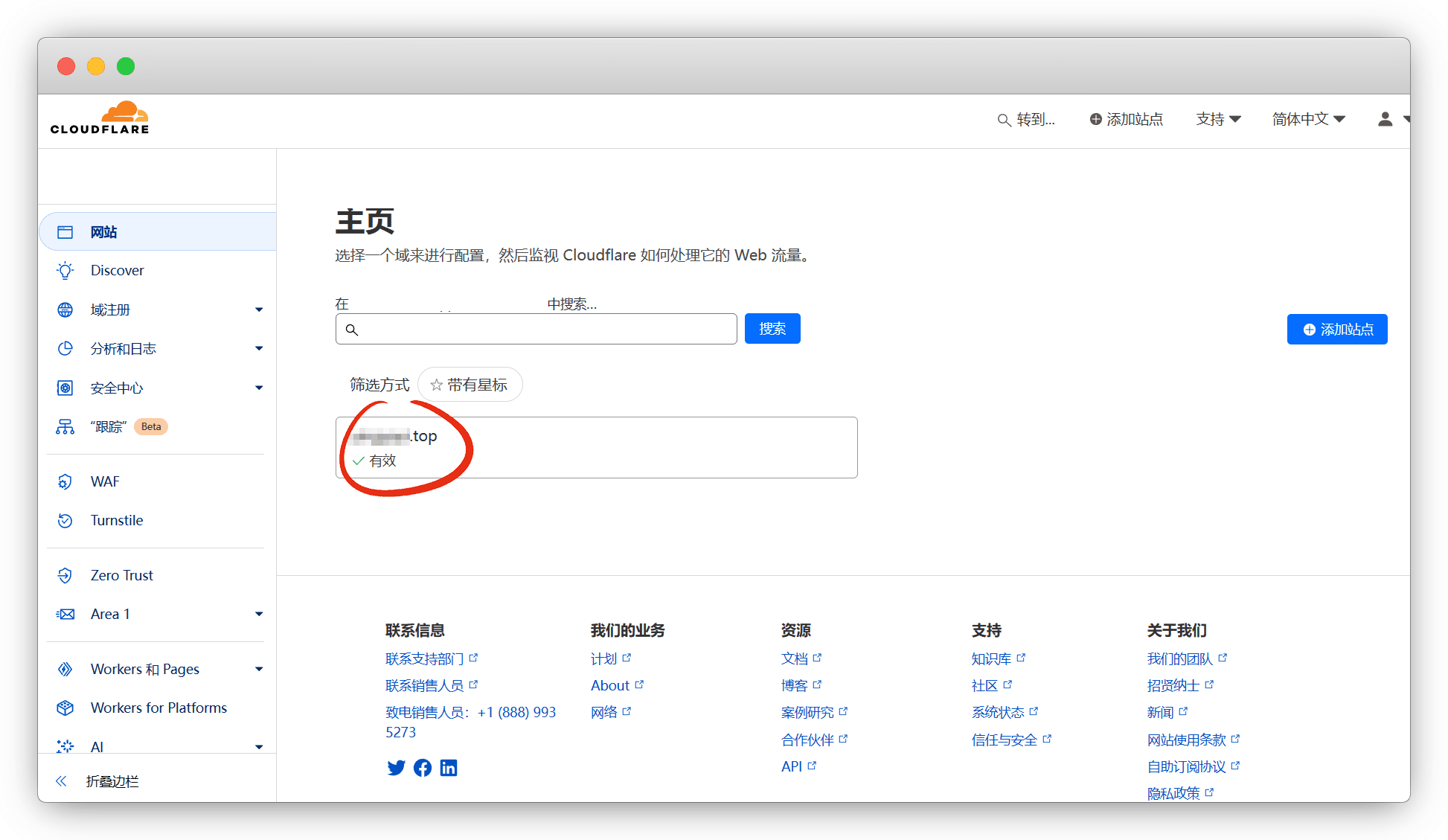Open the Trace Beta menu item

point(109,427)
